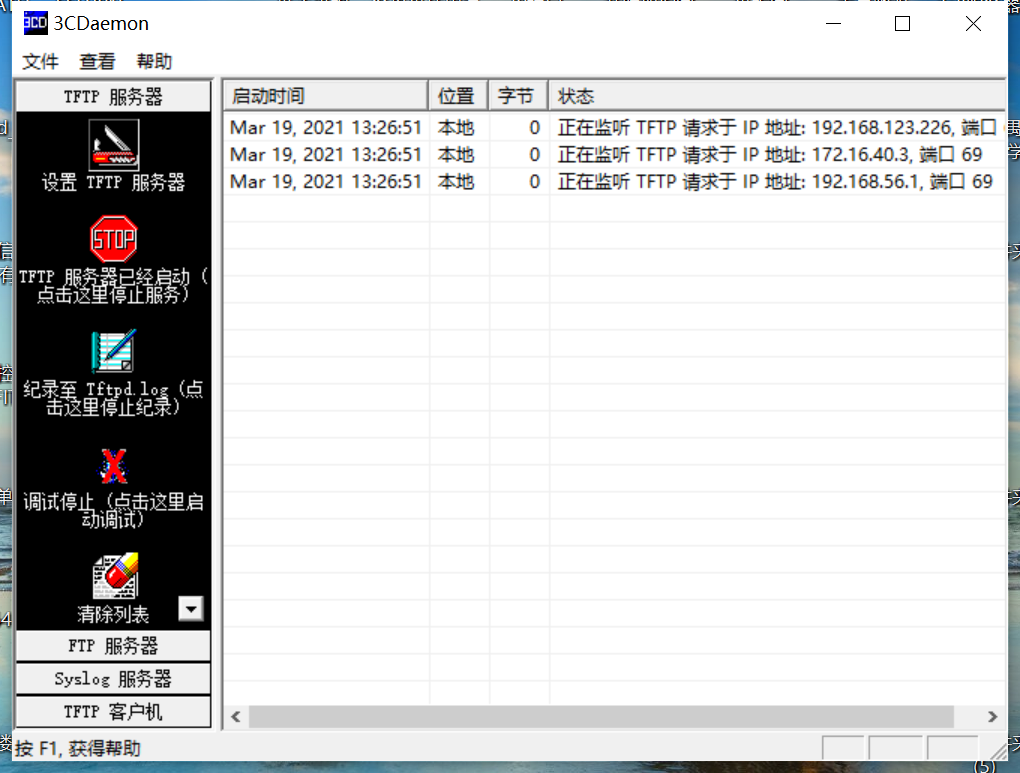Switch to the TFTP 服务器 panel header
This screenshot has height=773, width=1020.
pyautogui.click(x=113, y=97)
